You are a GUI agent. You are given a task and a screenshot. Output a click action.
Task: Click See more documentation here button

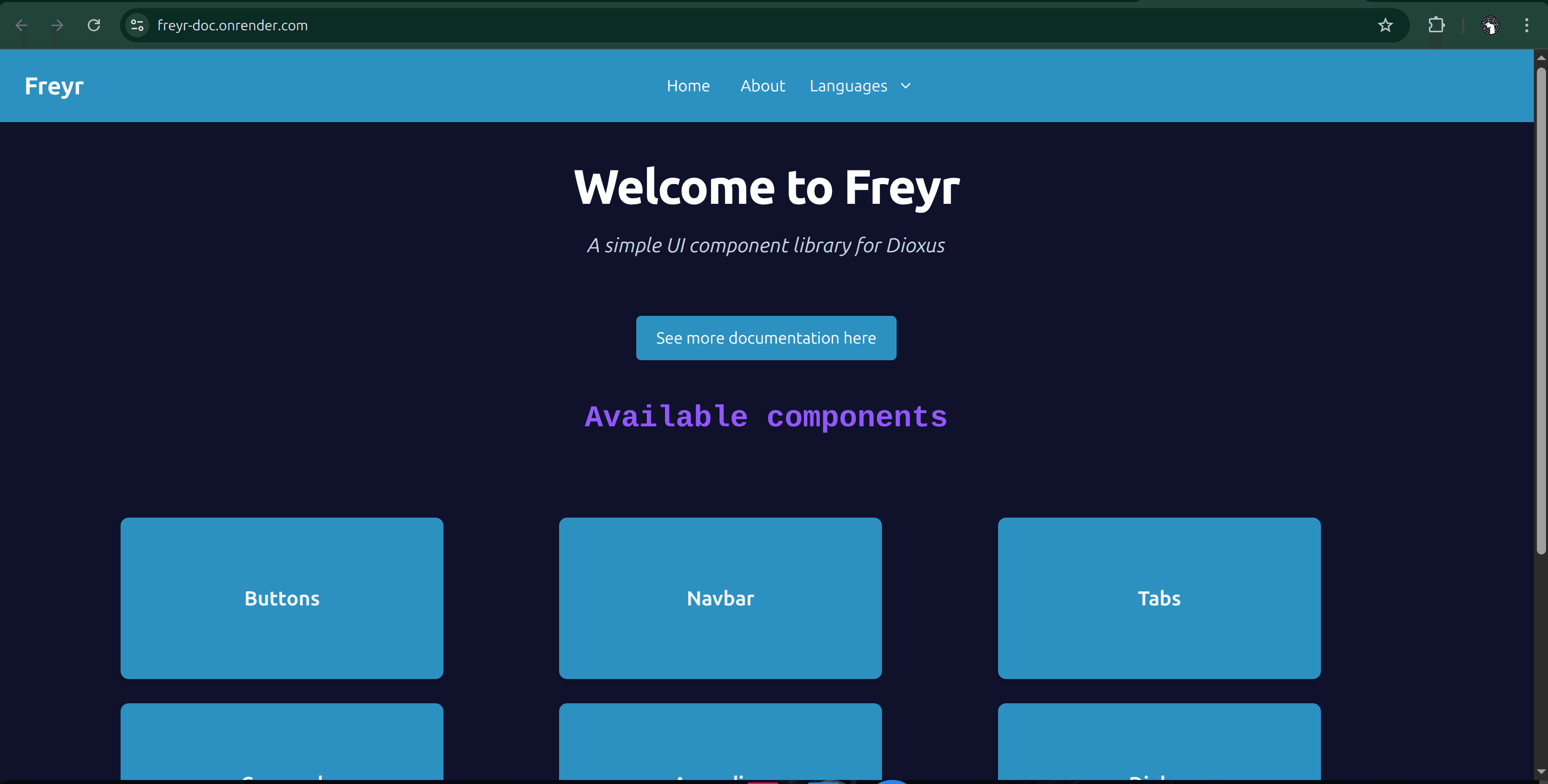click(766, 338)
